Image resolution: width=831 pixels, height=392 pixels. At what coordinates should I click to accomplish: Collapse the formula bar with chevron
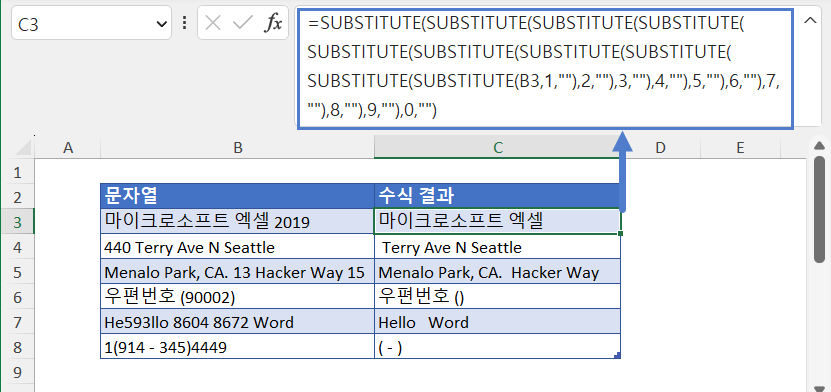[x=810, y=20]
